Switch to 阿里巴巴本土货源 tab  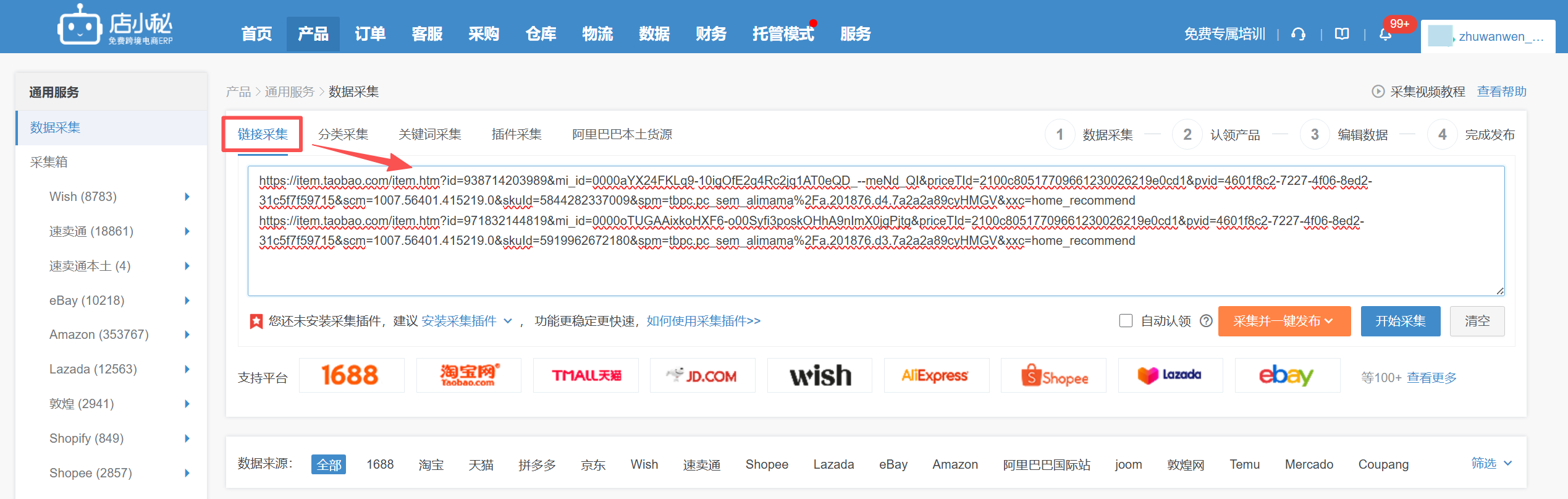click(622, 134)
